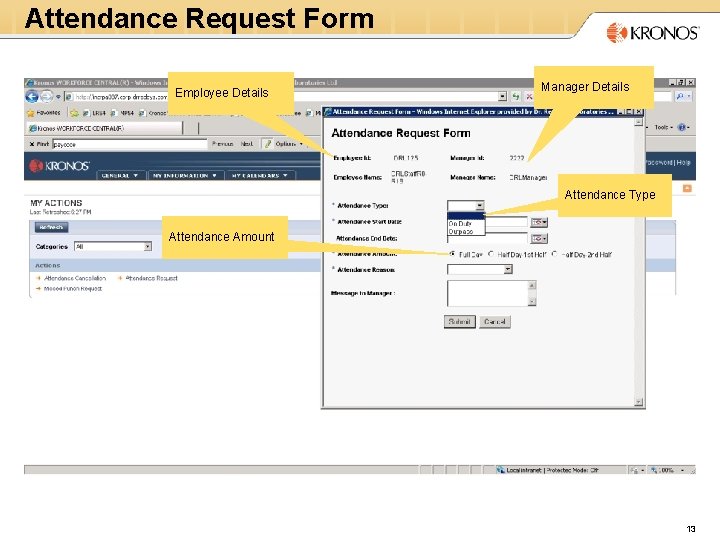
Task: Click the search magnifier icon in browser
Action: (x=680, y=96)
